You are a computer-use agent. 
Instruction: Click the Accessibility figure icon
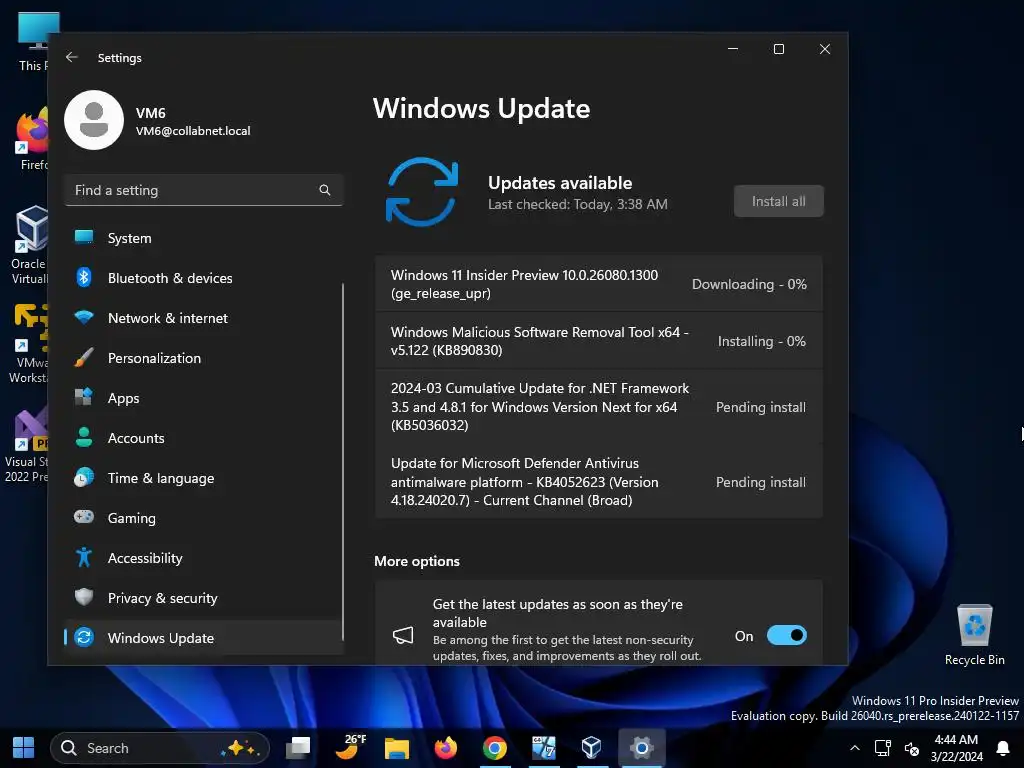84,557
